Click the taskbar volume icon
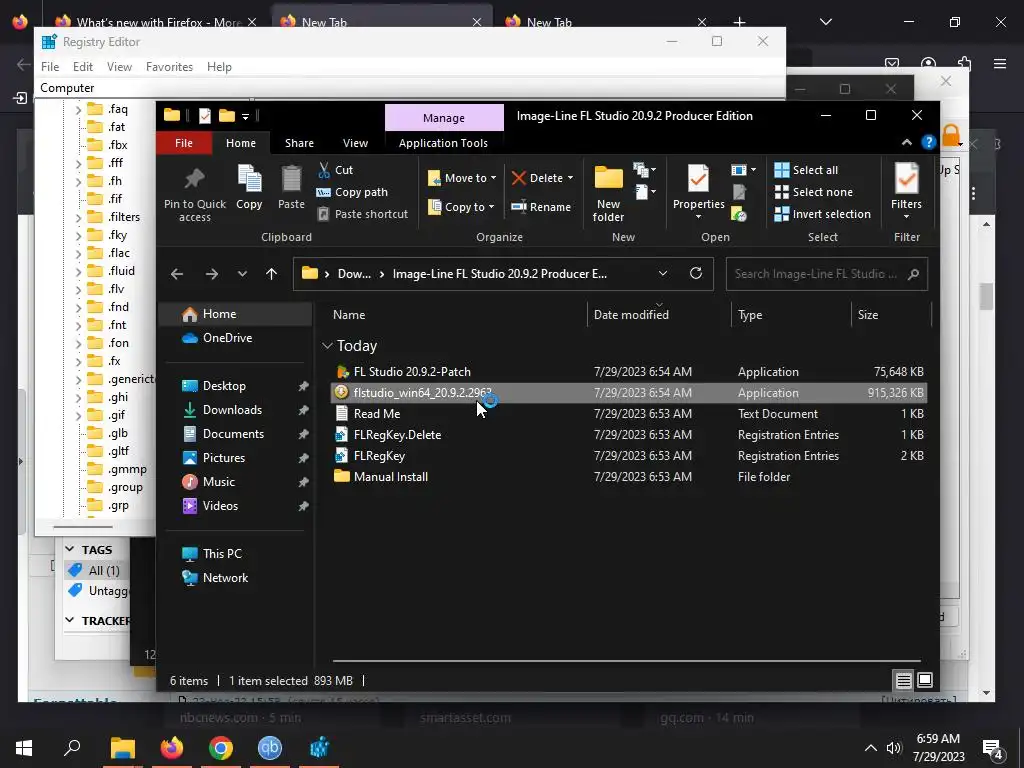The image size is (1024, 768). click(x=893, y=748)
